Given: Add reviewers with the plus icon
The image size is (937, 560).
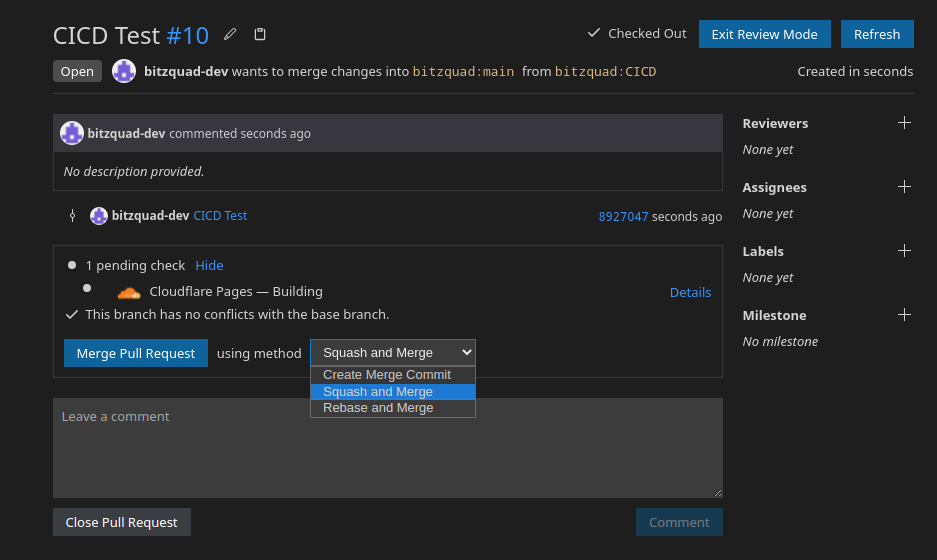Looking at the screenshot, I should (x=904, y=123).
